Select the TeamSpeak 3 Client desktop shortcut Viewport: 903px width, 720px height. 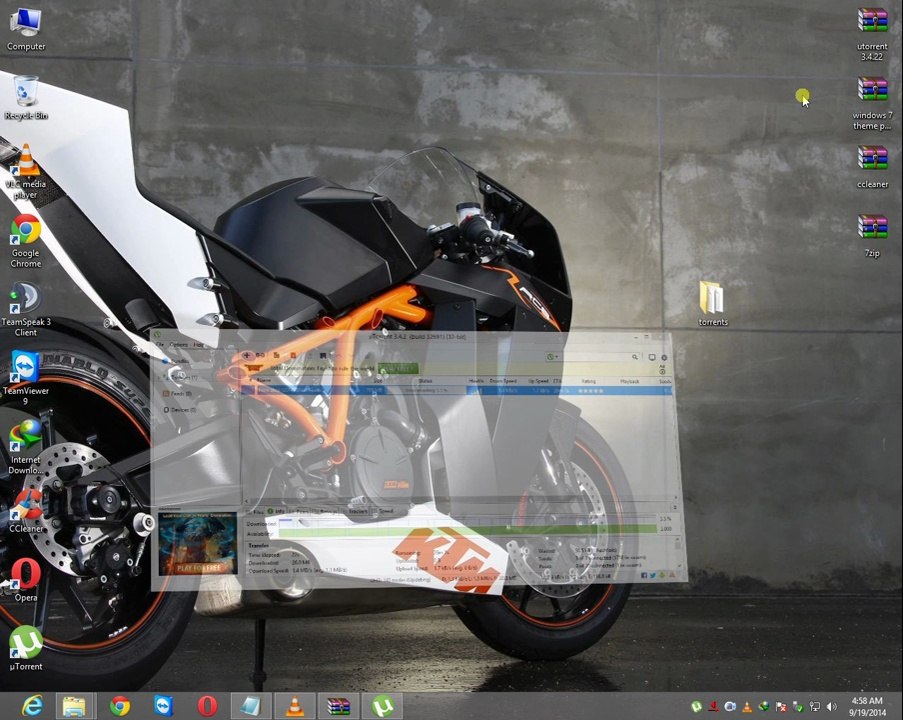[26, 309]
